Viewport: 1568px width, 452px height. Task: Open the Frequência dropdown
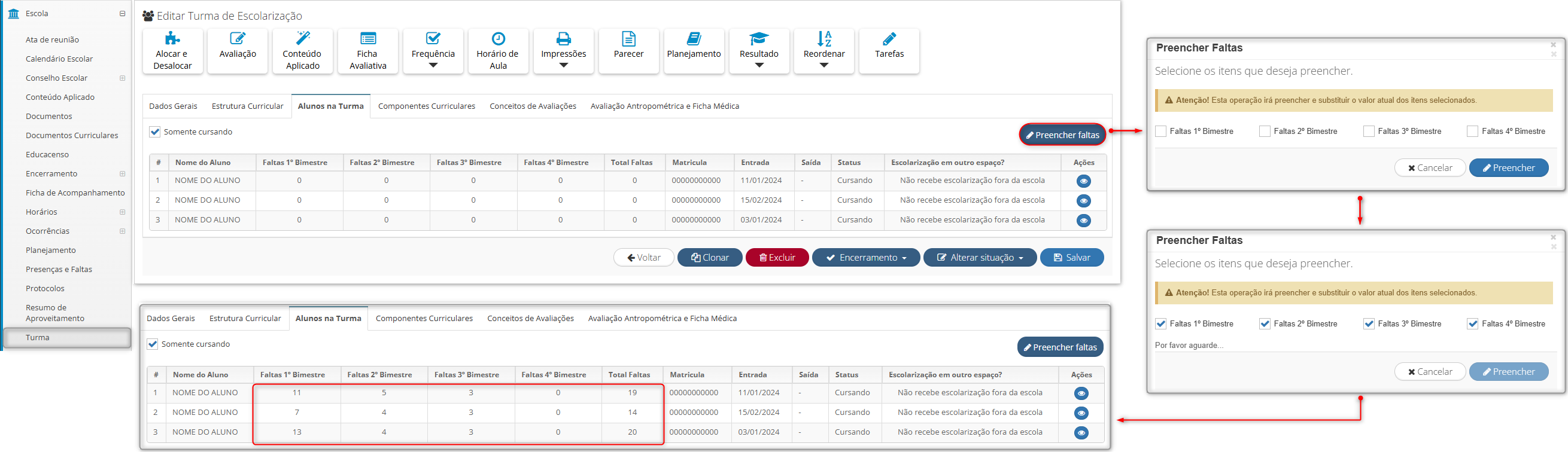pos(433,51)
